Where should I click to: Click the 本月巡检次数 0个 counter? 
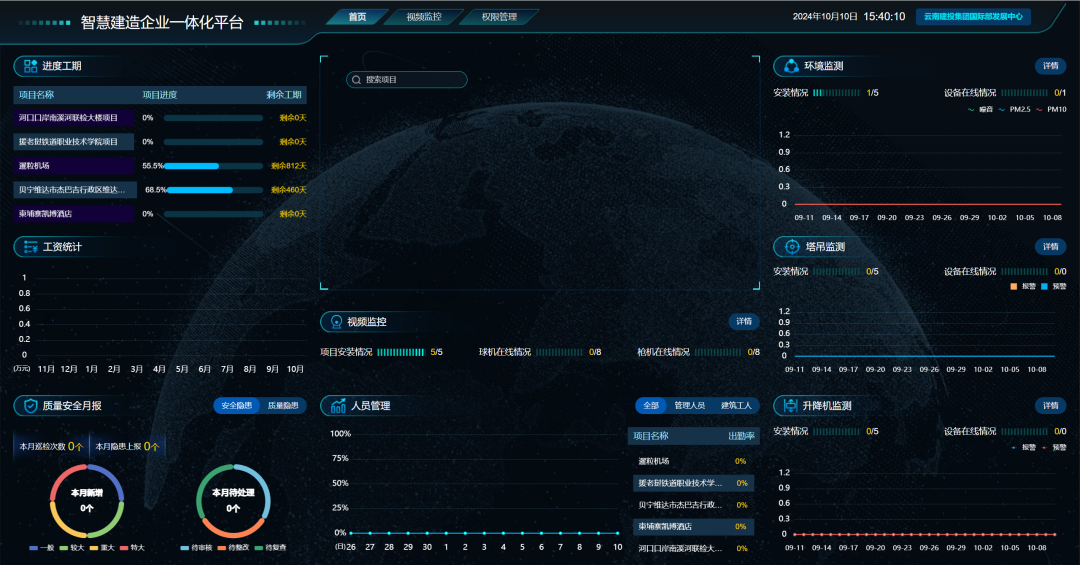click(x=51, y=446)
